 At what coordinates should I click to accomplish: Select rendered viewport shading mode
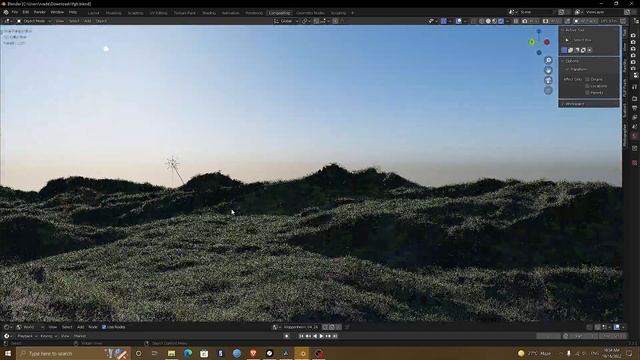coord(501,21)
